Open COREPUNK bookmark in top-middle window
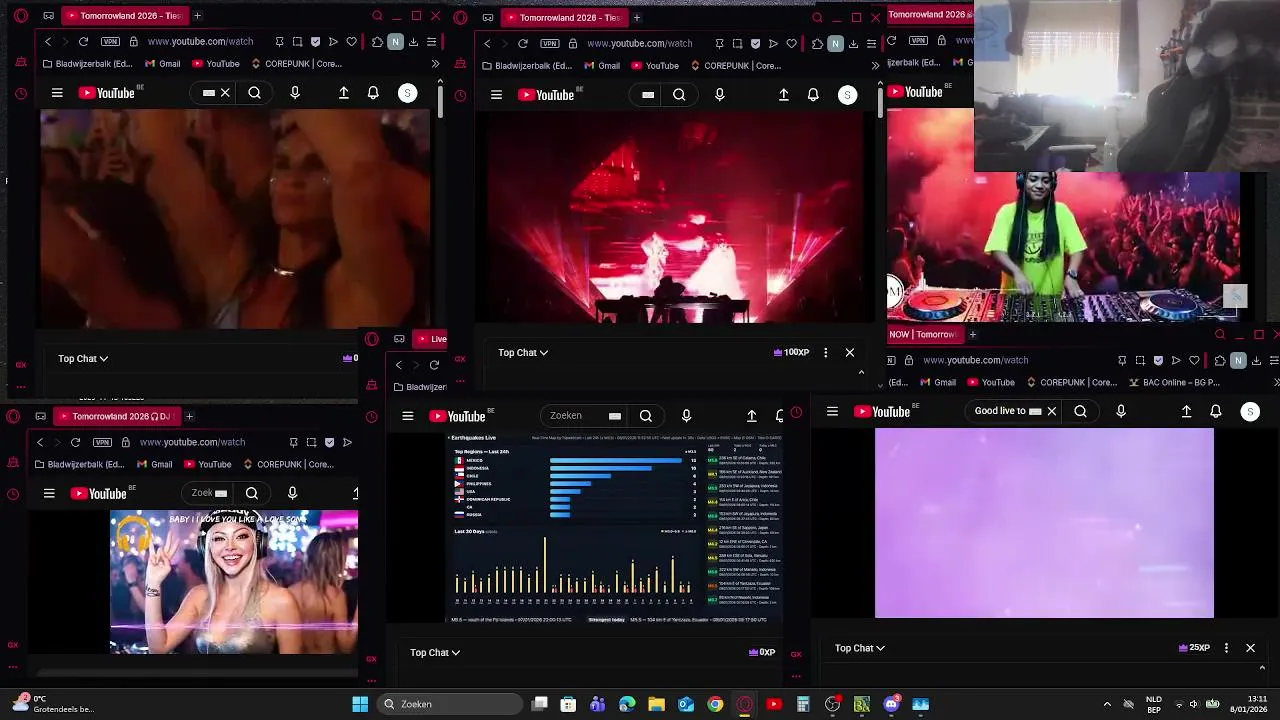The height and width of the screenshot is (720, 1280). point(735,66)
